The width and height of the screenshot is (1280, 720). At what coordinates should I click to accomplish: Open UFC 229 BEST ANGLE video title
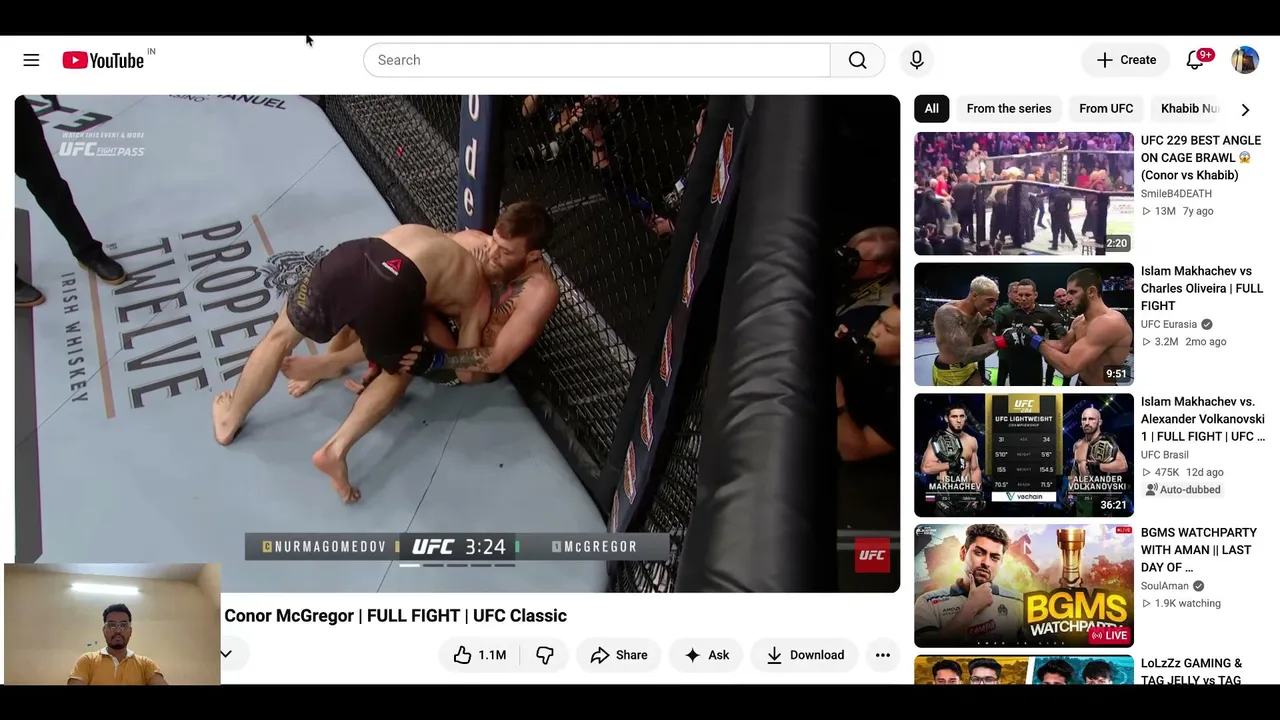[1201, 158]
